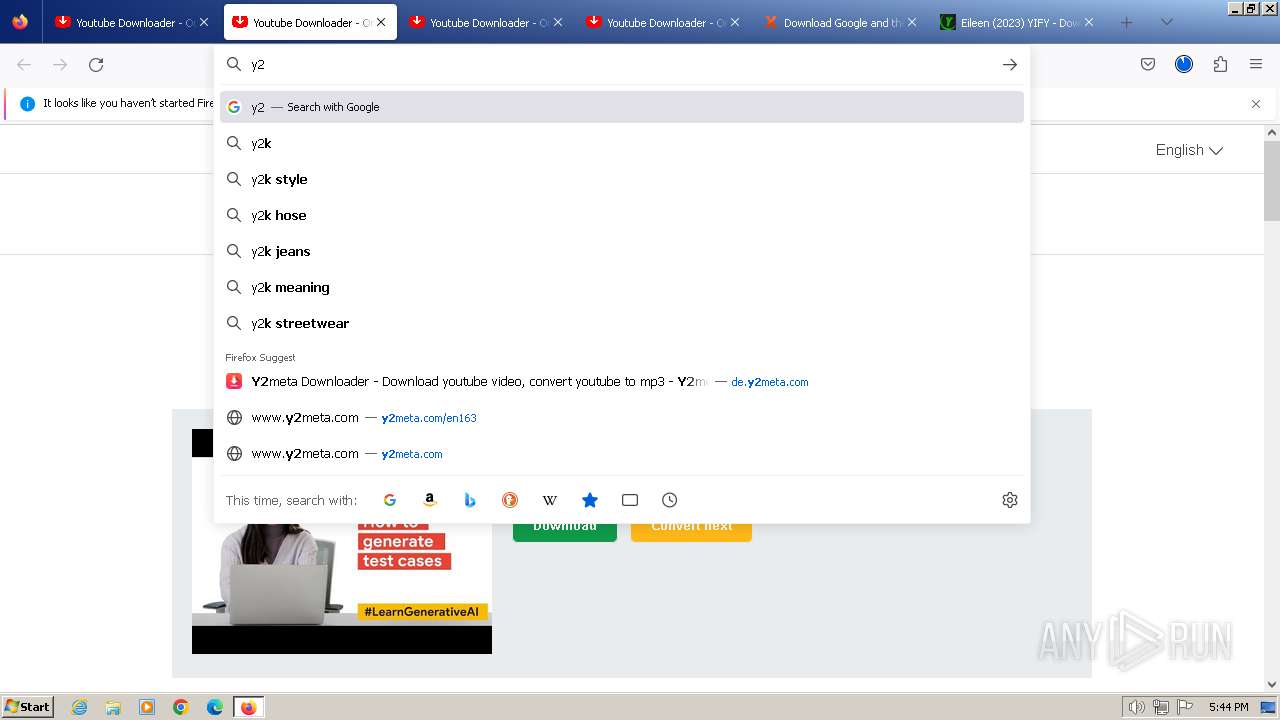Click the address bar text field
The height and width of the screenshot is (720, 1280).
click(x=620, y=64)
